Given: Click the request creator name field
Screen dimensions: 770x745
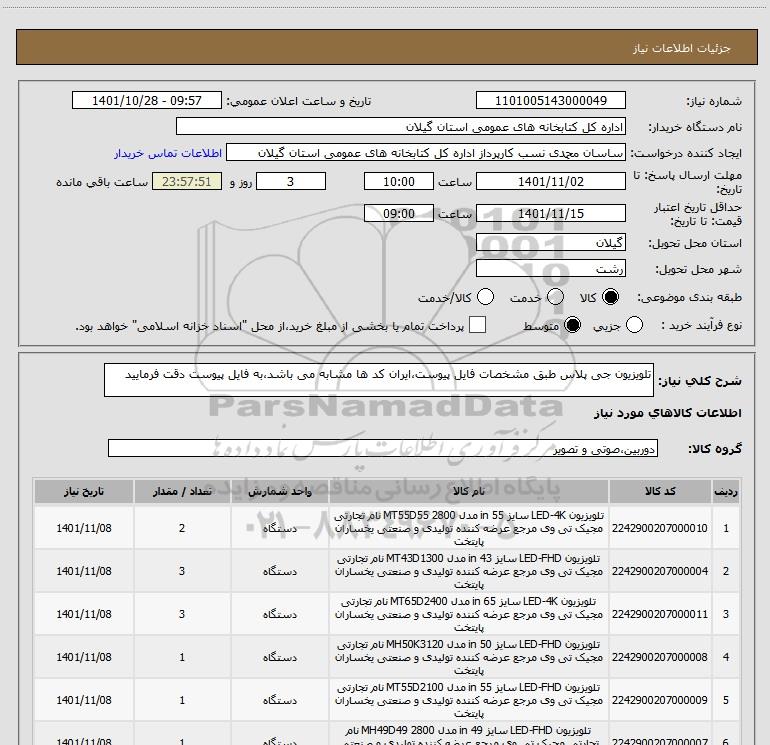Looking at the screenshot, I should 426,152.
